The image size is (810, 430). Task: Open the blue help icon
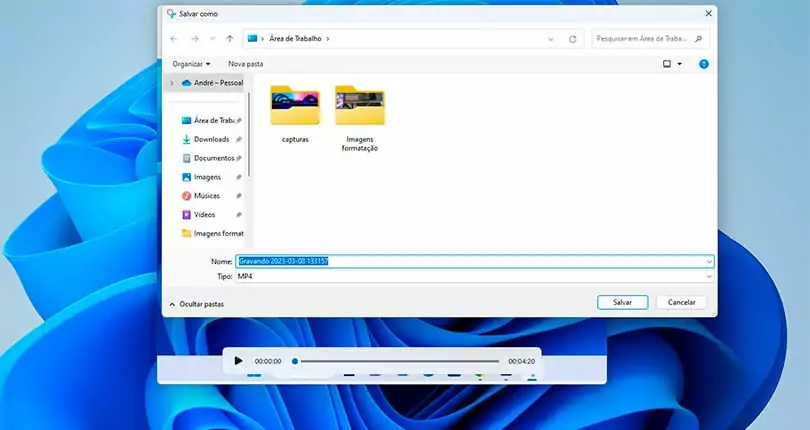pos(704,64)
